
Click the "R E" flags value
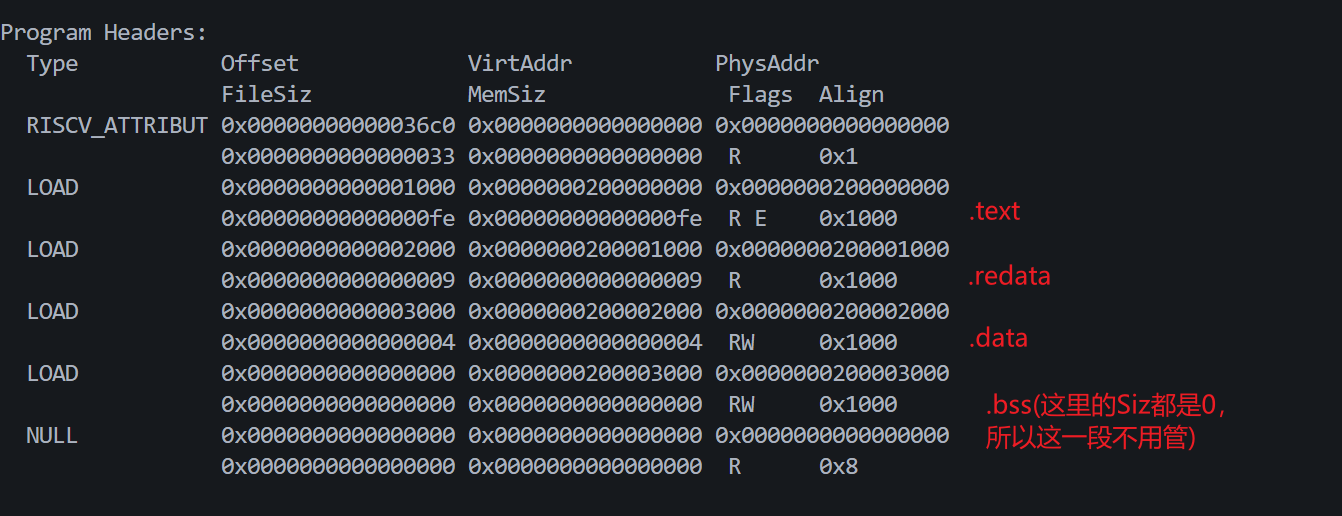coord(747,219)
